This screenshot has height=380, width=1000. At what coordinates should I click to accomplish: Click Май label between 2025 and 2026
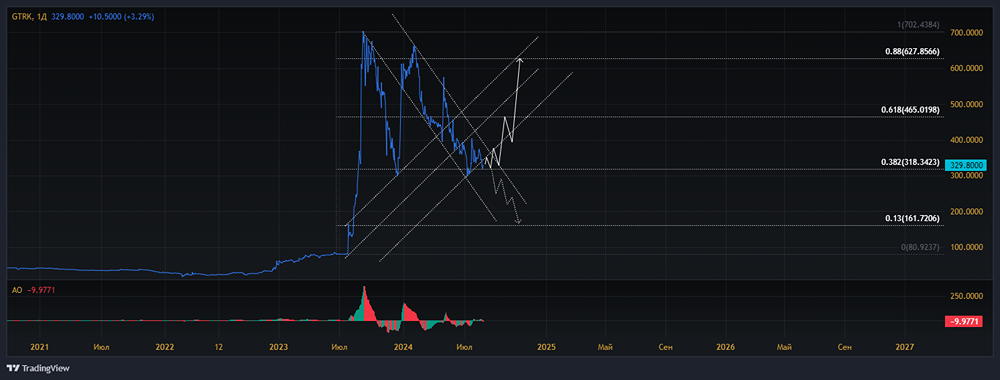(606, 347)
